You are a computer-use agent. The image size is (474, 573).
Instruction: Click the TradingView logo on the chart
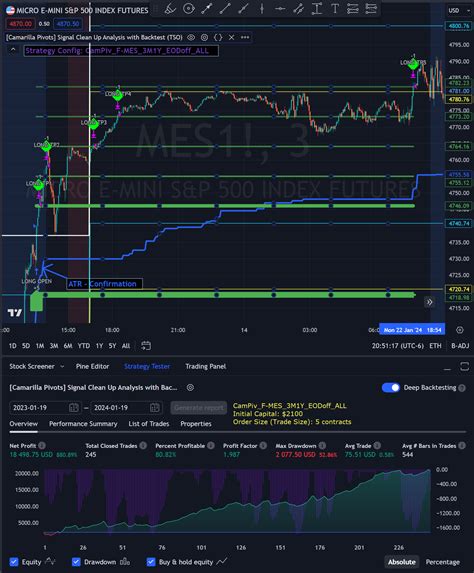pos(15,313)
